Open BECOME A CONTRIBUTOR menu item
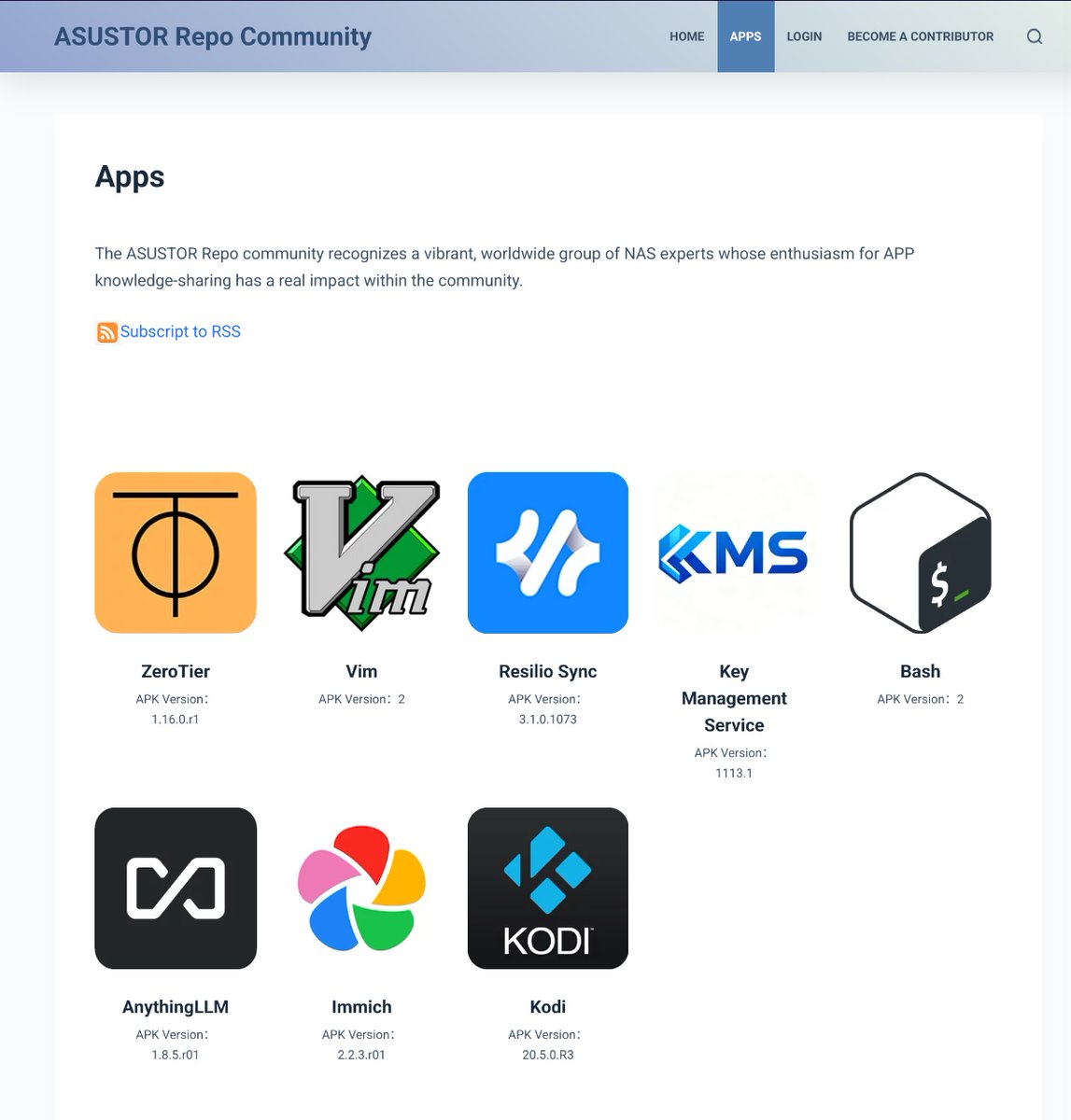Image resolution: width=1071 pixels, height=1120 pixels. [x=921, y=36]
